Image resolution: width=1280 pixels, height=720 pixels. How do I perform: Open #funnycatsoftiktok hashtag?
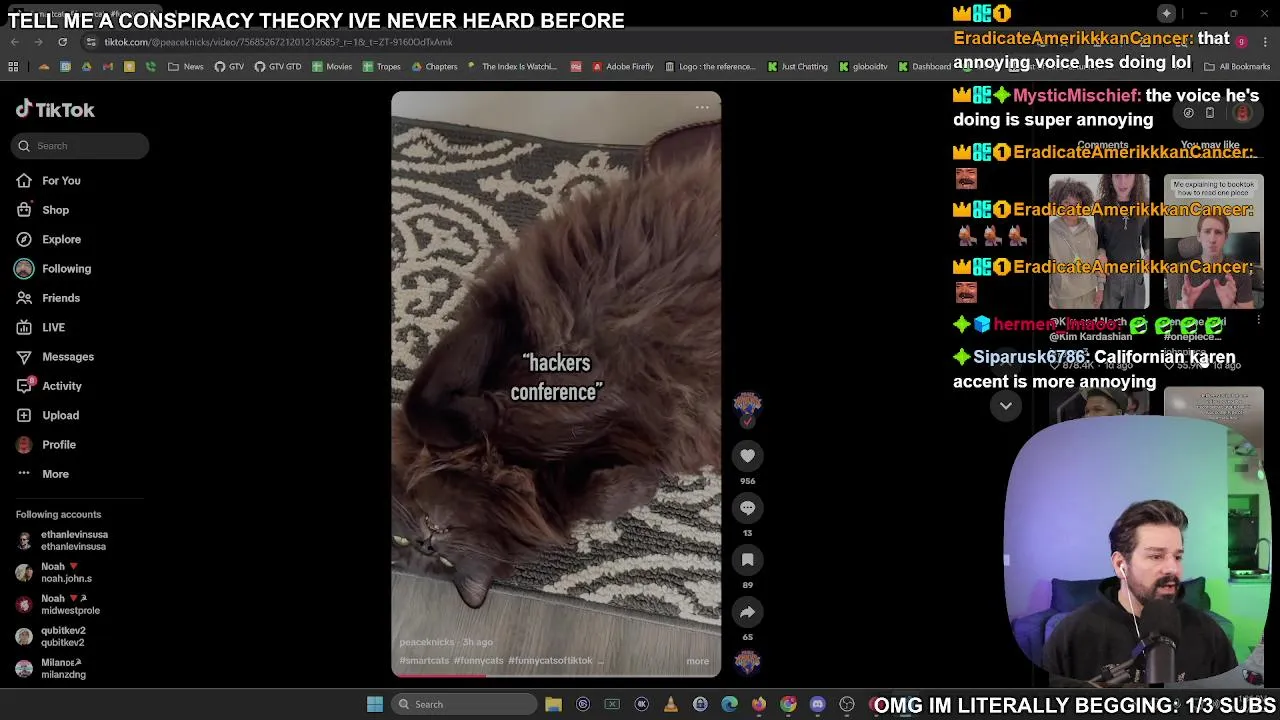pos(550,661)
